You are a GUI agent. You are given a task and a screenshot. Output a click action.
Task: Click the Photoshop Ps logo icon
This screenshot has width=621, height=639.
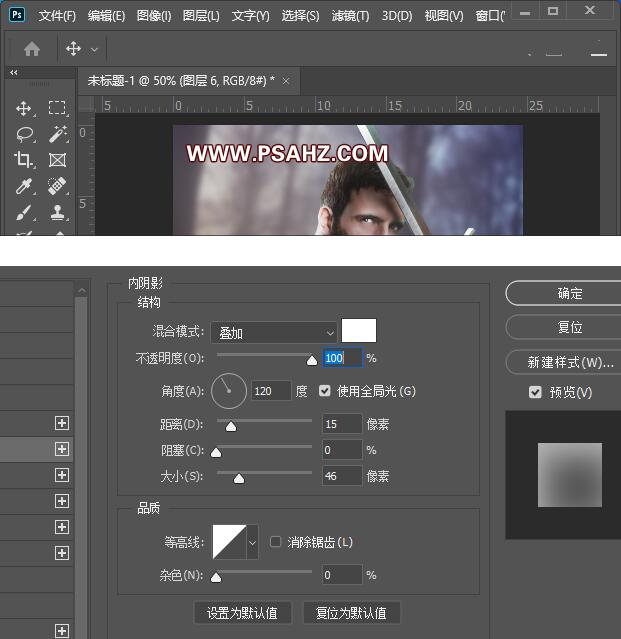tap(17, 15)
